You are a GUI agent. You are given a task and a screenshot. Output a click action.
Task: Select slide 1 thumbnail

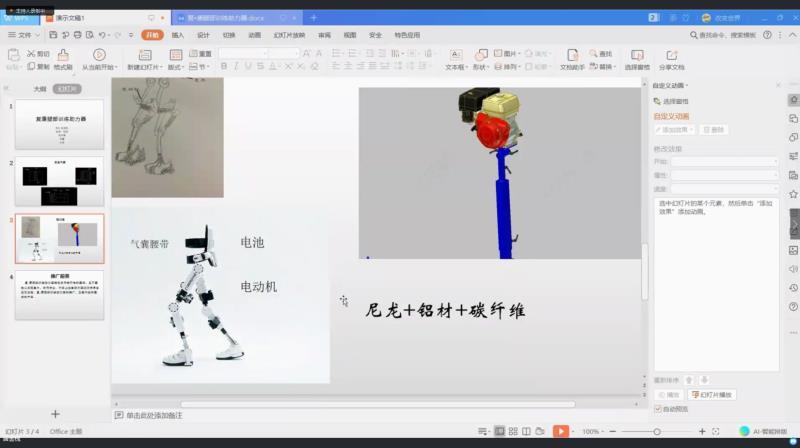click(59, 124)
